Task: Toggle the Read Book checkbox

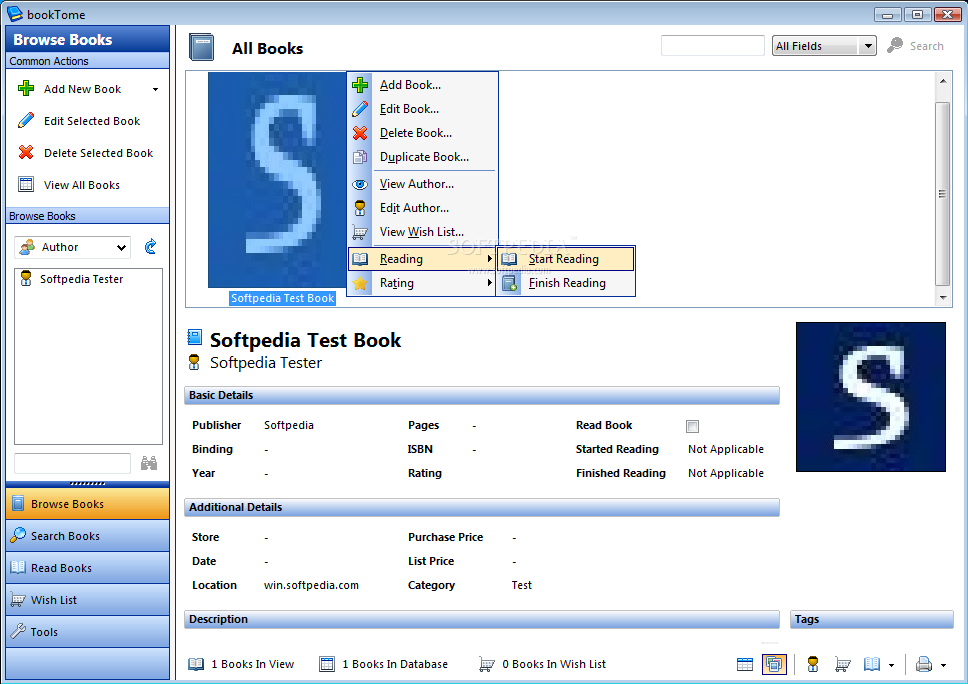Action: tap(693, 426)
